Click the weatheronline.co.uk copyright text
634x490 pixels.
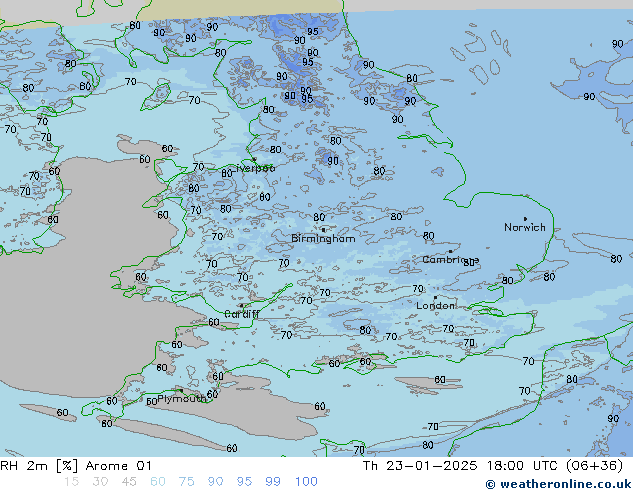click(x=558, y=484)
